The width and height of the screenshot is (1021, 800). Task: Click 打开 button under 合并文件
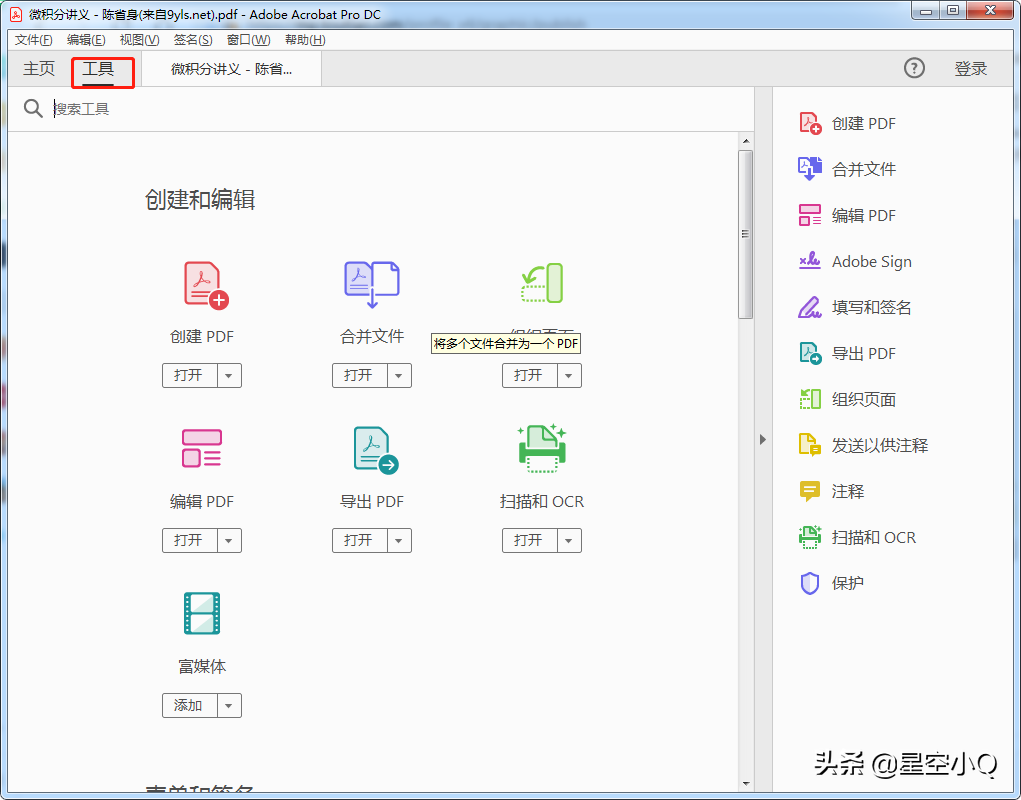pos(359,376)
